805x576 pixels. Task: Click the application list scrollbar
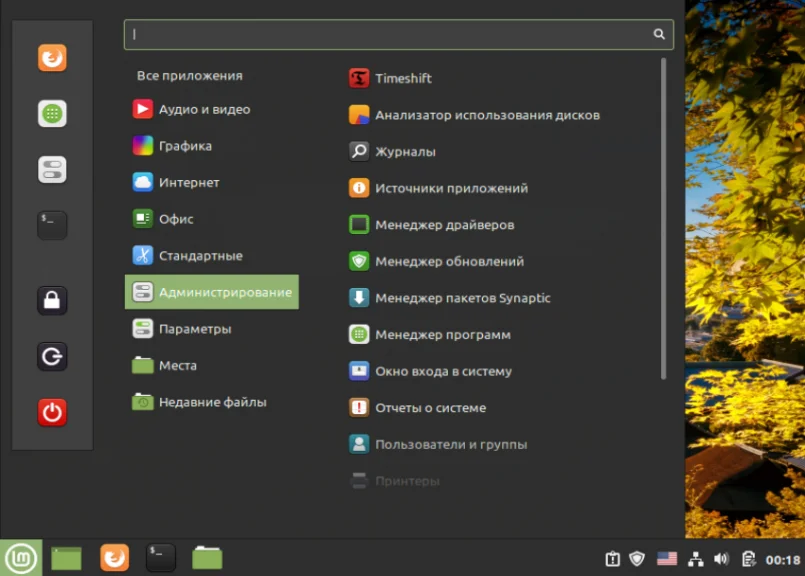pos(663,219)
